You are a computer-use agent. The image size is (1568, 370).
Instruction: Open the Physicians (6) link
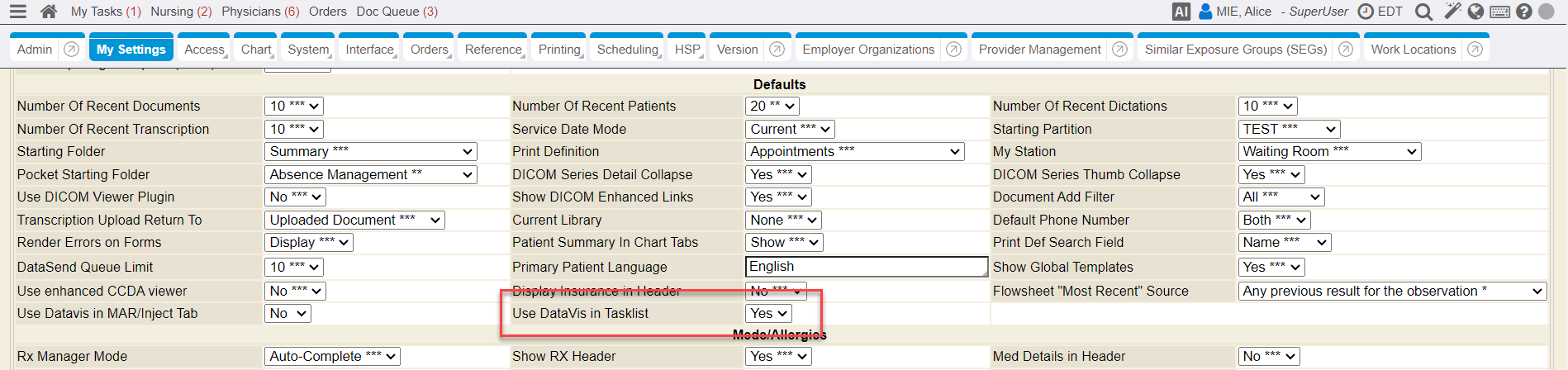[x=260, y=12]
